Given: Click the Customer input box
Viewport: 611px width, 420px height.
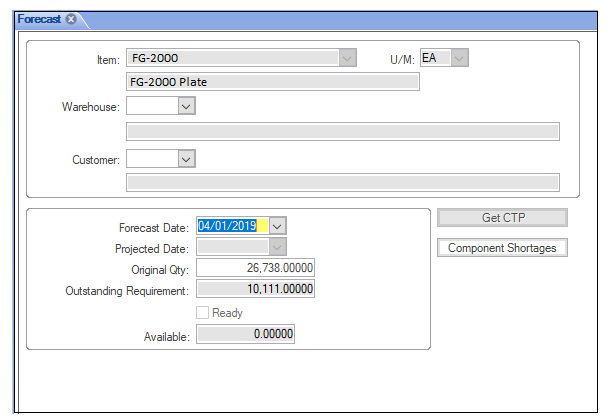Looking at the screenshot, I should point(152,159).
